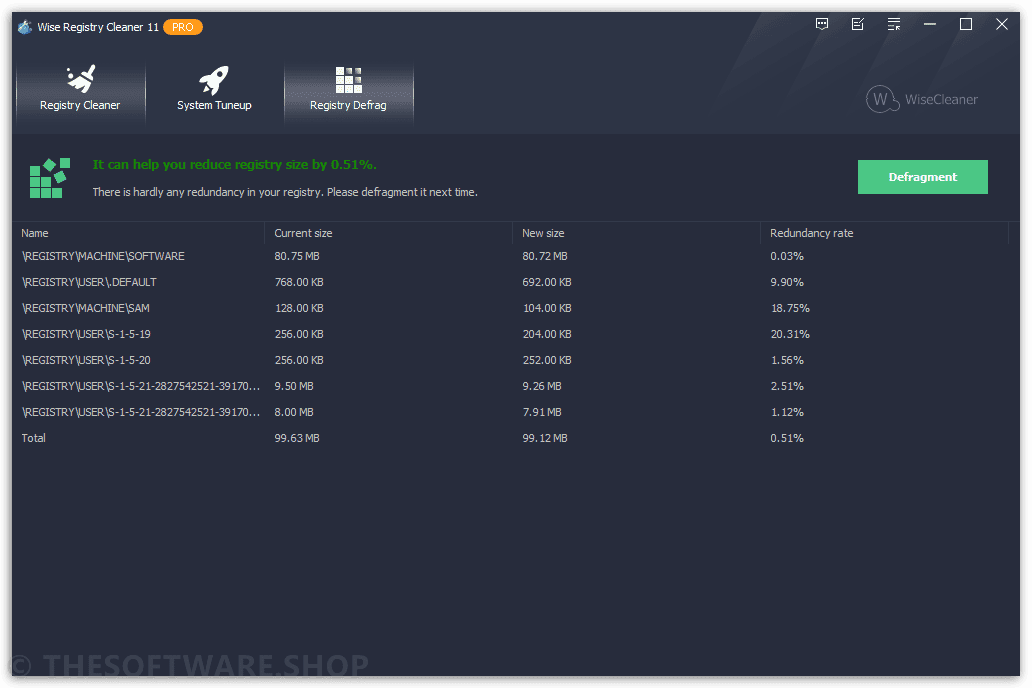Click the 692.00 KB new size value
Image resolution: width=1032 pixels, height=688 pixels.
[547, 282]
